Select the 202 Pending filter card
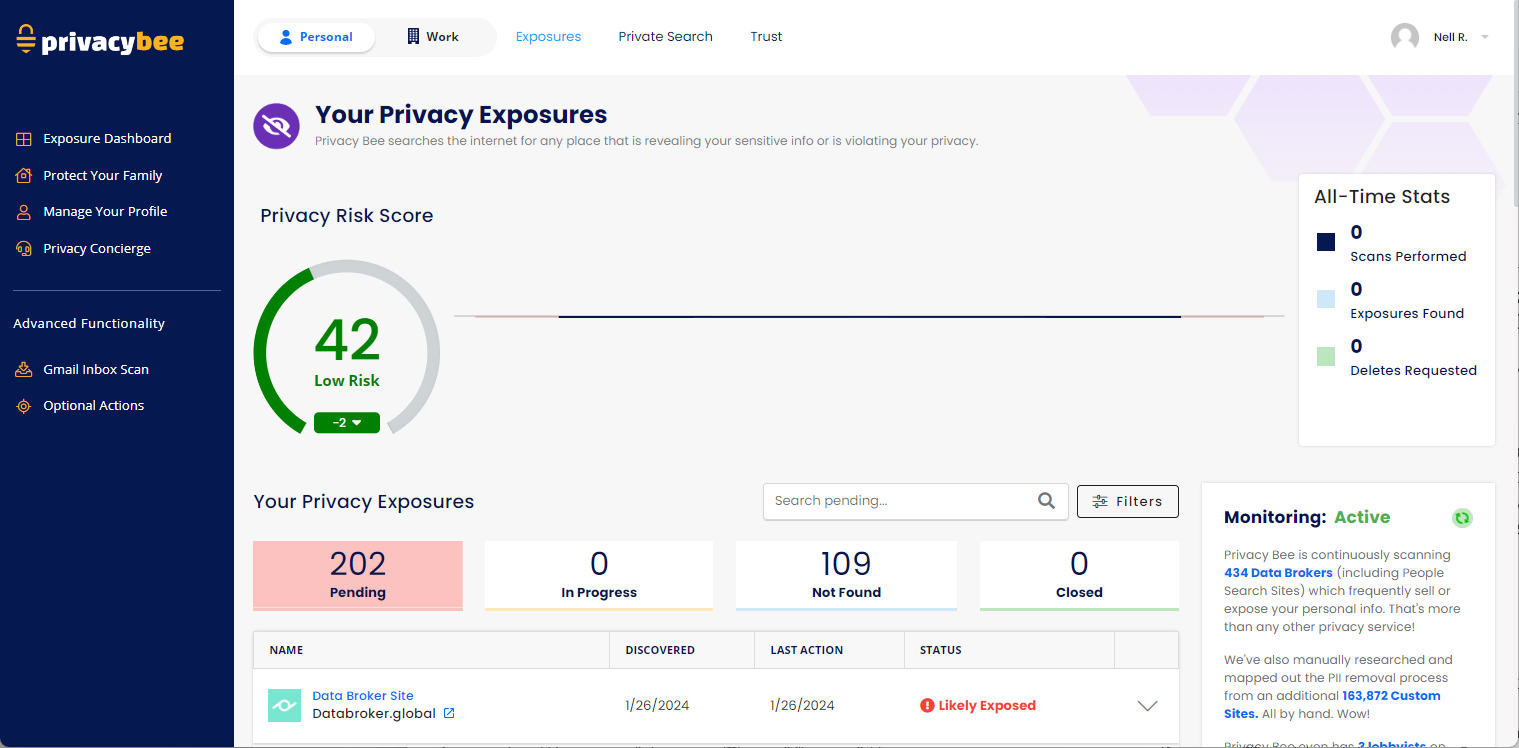Screen dimensions: 1519x748 pos(358,576)
